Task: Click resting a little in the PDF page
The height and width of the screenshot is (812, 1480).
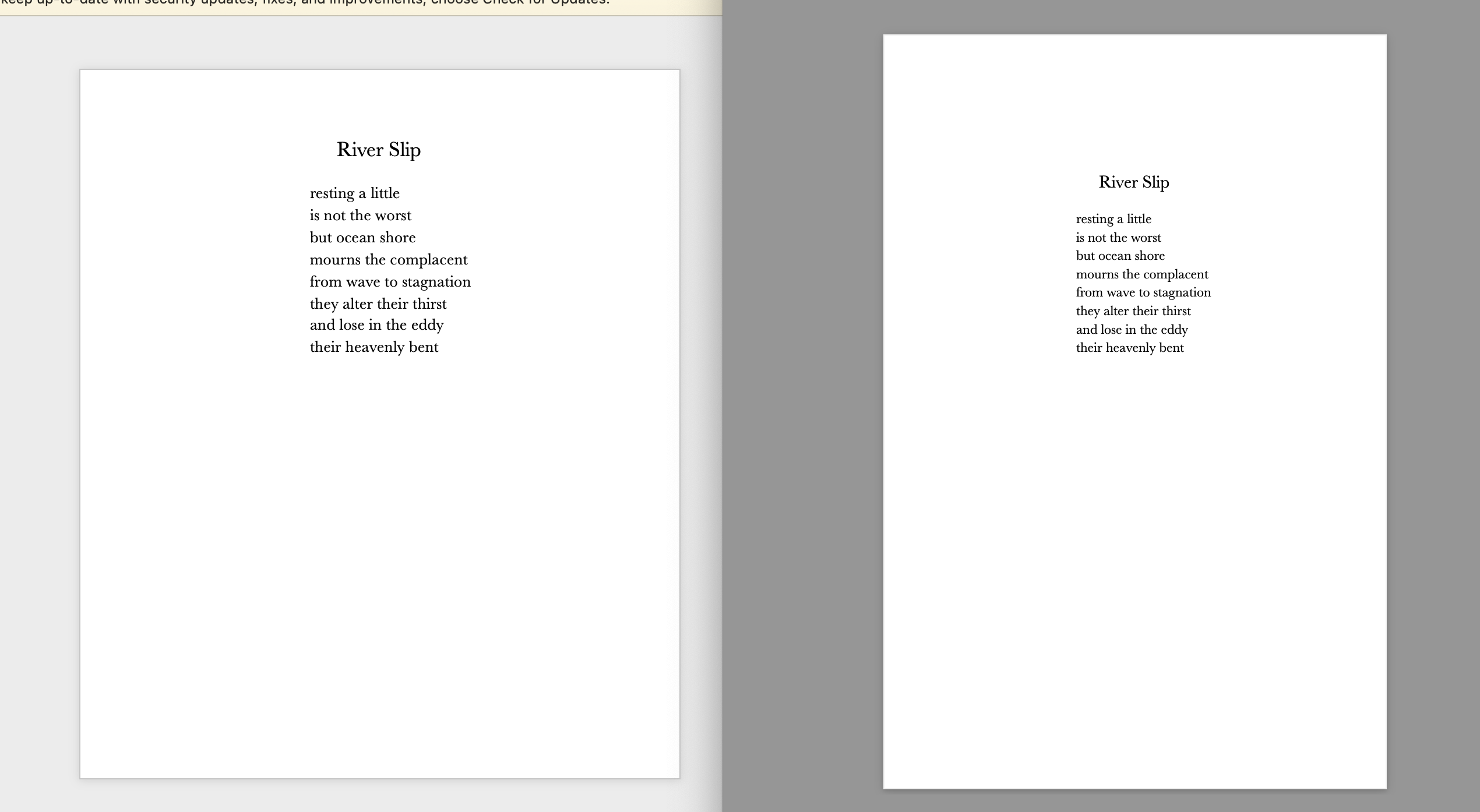Action: 1113,218
